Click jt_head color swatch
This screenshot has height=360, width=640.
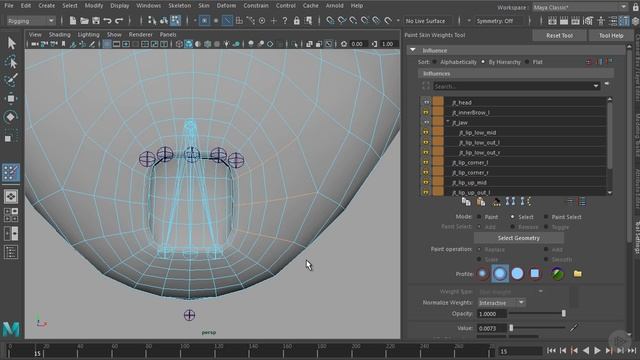[x=438, y=102]
